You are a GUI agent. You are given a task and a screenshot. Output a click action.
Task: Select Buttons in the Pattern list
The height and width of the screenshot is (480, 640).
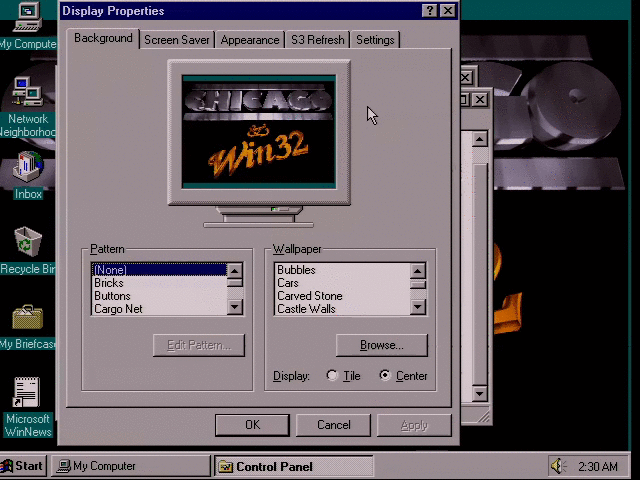159,296
